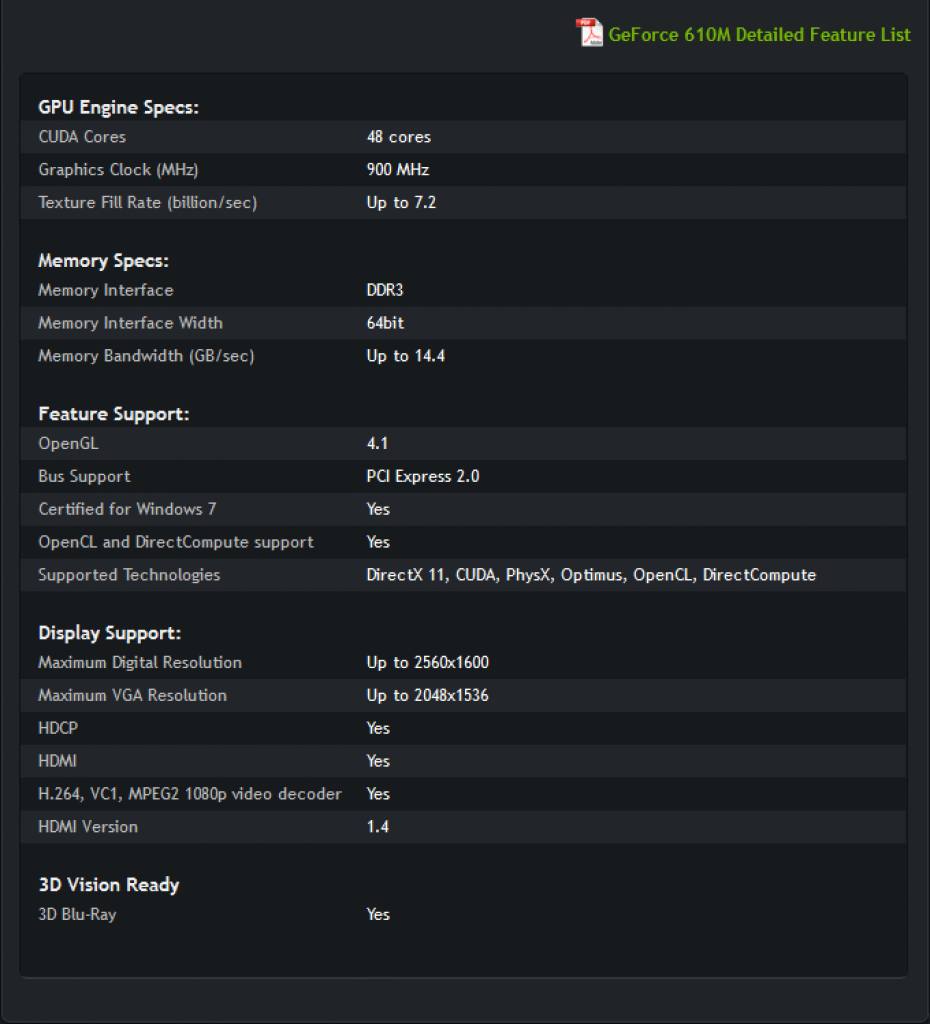
Task: Click the GPU Engine Specs heading
Action: pyautogui.click(x=118, y=107)
